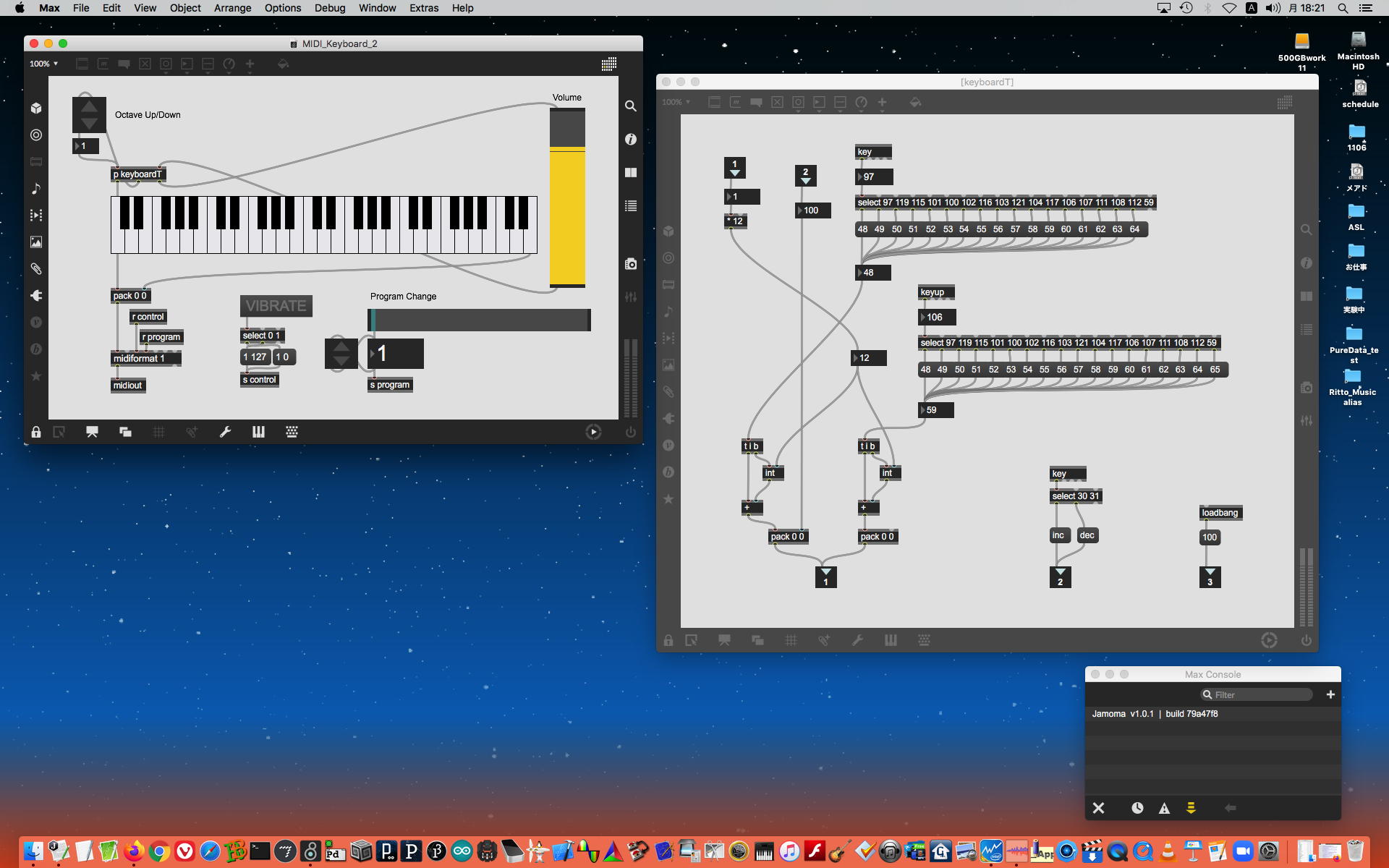
Task: Open the inspector info icon
Action: pyautogui.click(x=631, y=139)
